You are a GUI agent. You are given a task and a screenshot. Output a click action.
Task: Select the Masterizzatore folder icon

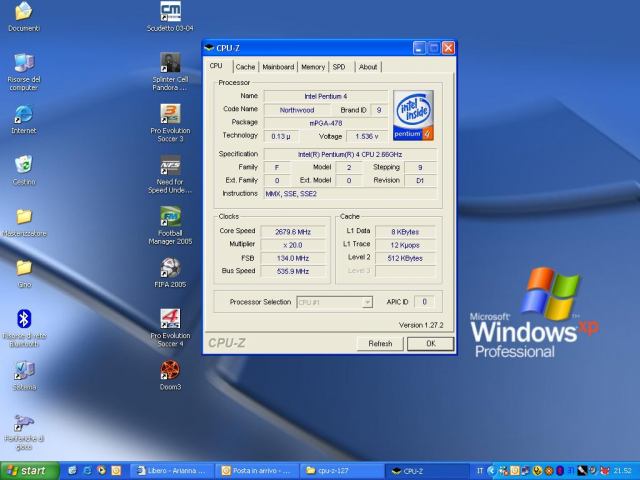[x=24, y=222]
